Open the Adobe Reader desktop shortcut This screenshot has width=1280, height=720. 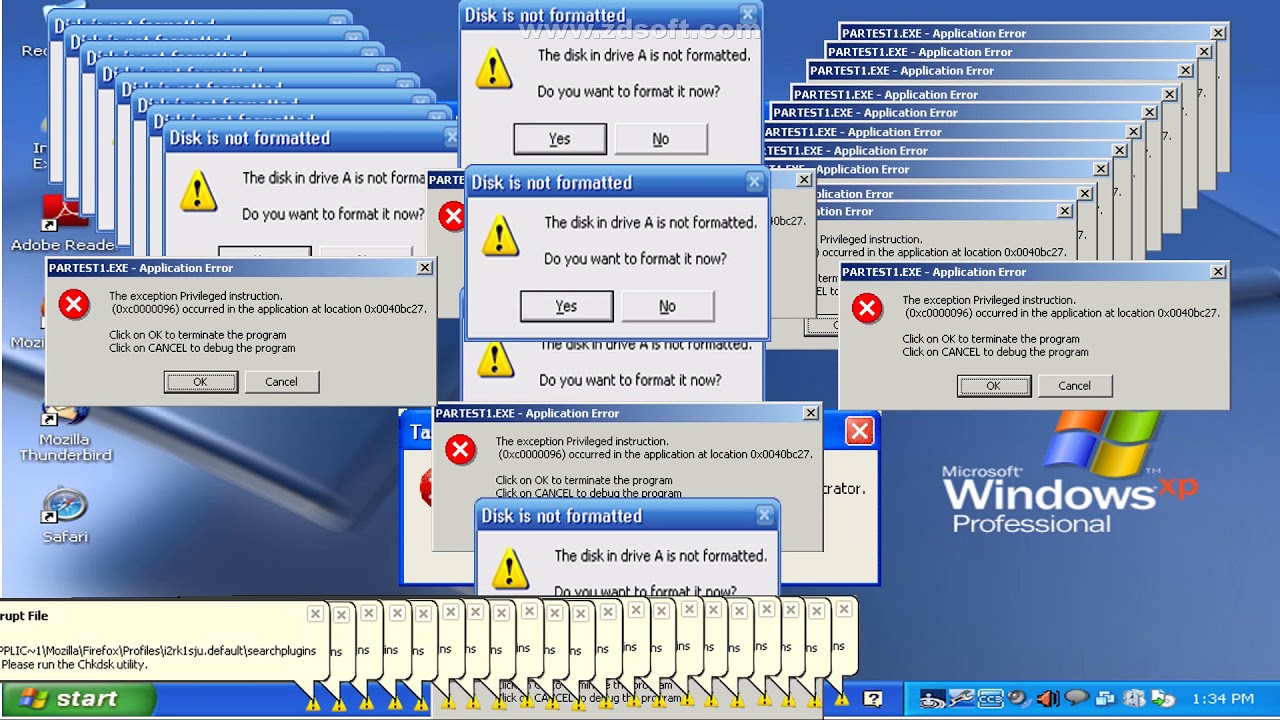pos(63,224)
